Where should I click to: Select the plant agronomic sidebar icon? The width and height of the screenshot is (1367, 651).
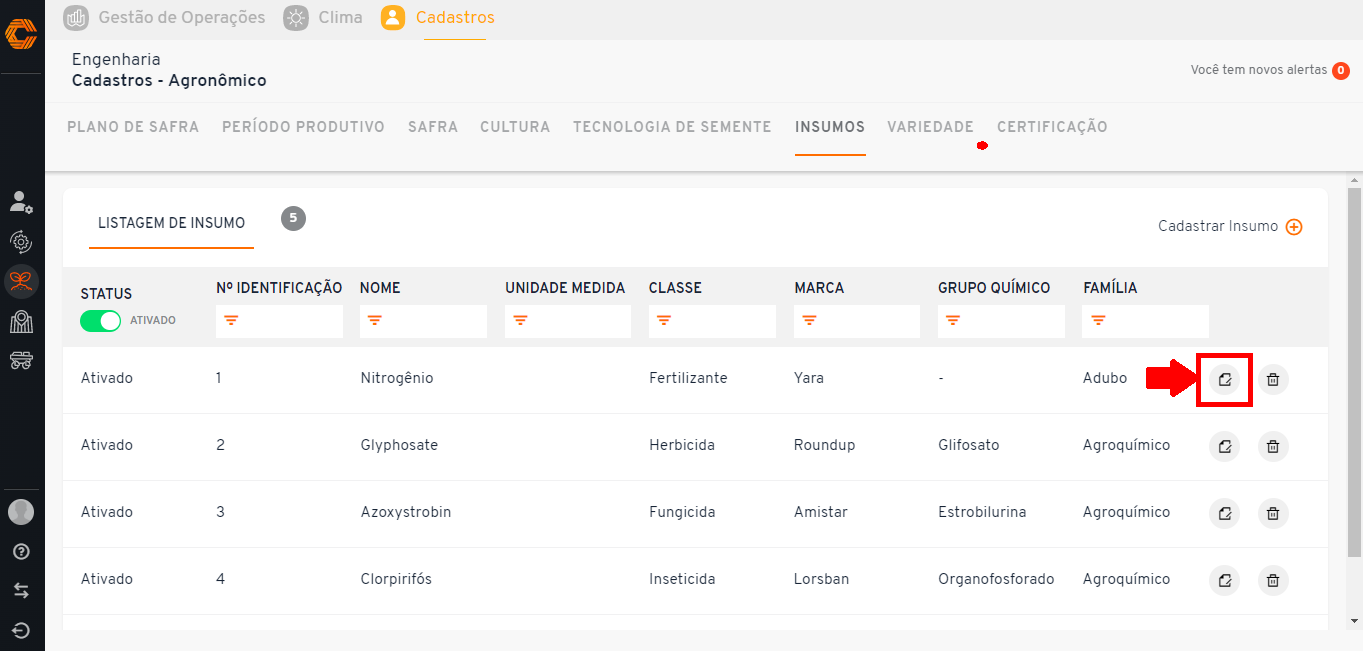[21, 282]
